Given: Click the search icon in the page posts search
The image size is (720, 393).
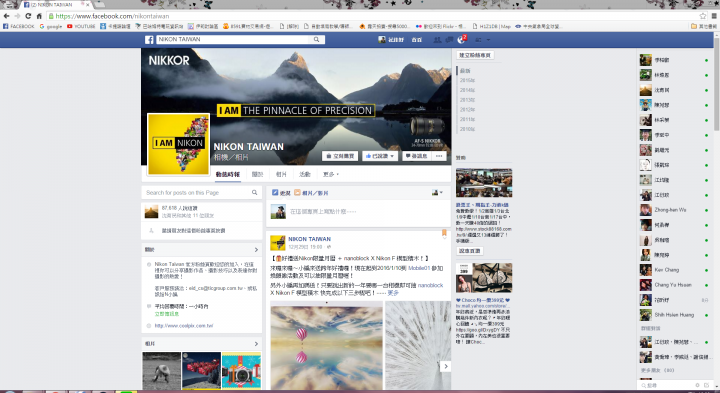Looking at the screenshot, I should 254,192.
